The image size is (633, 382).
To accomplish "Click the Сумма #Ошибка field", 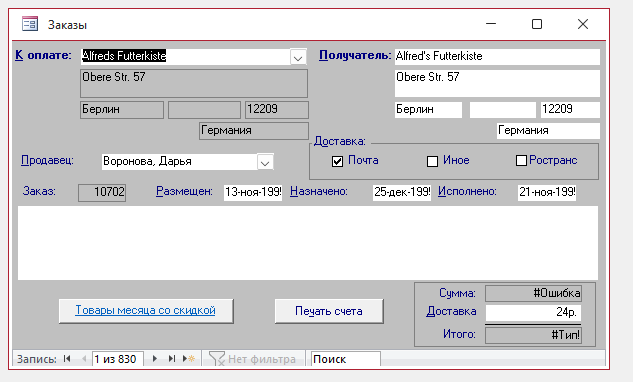I will [x=533, y=293].
